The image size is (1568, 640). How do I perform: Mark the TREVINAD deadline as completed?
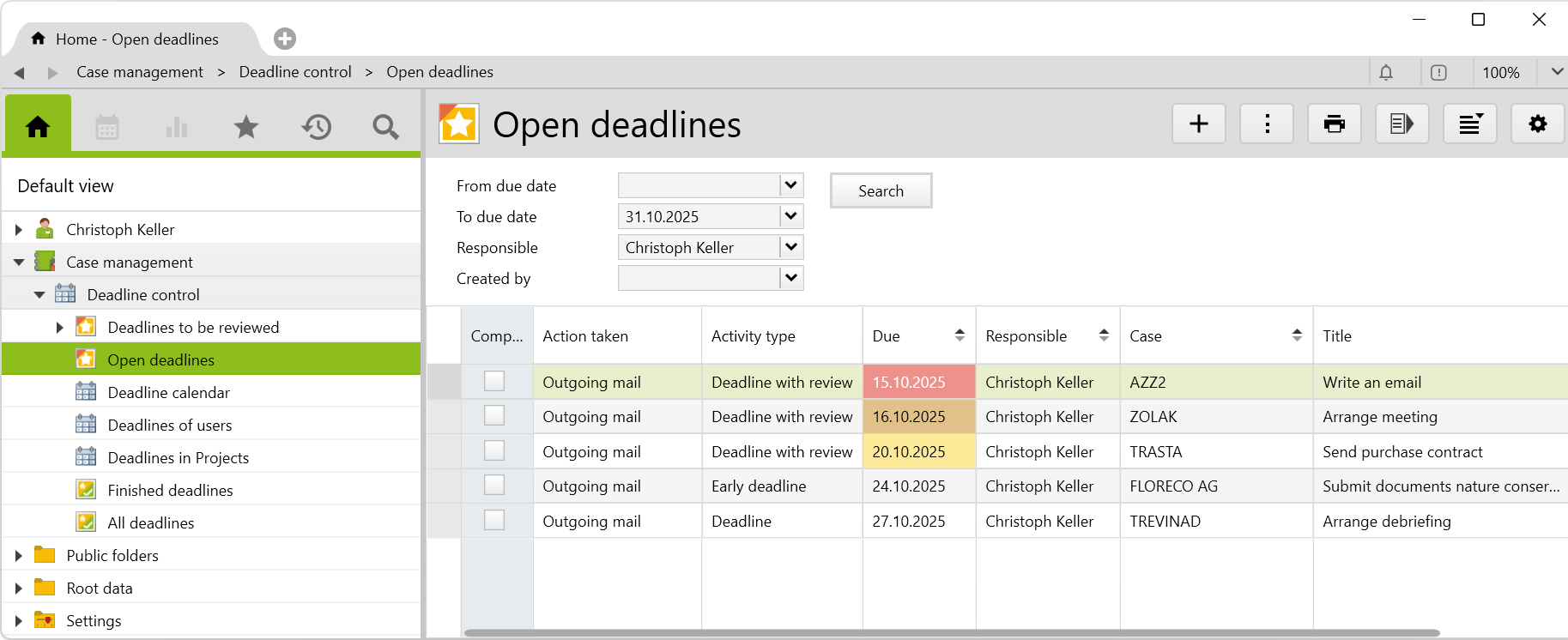pos(494,520)
